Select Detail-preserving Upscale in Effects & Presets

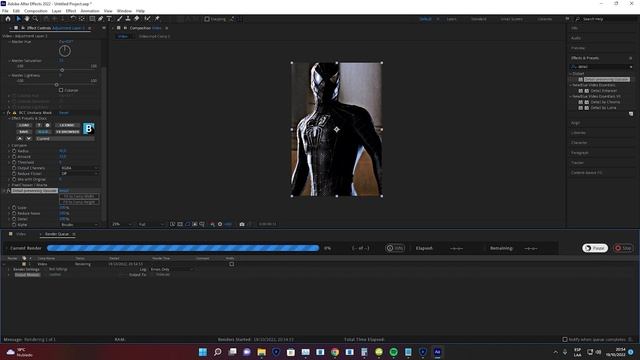(607, 79)
